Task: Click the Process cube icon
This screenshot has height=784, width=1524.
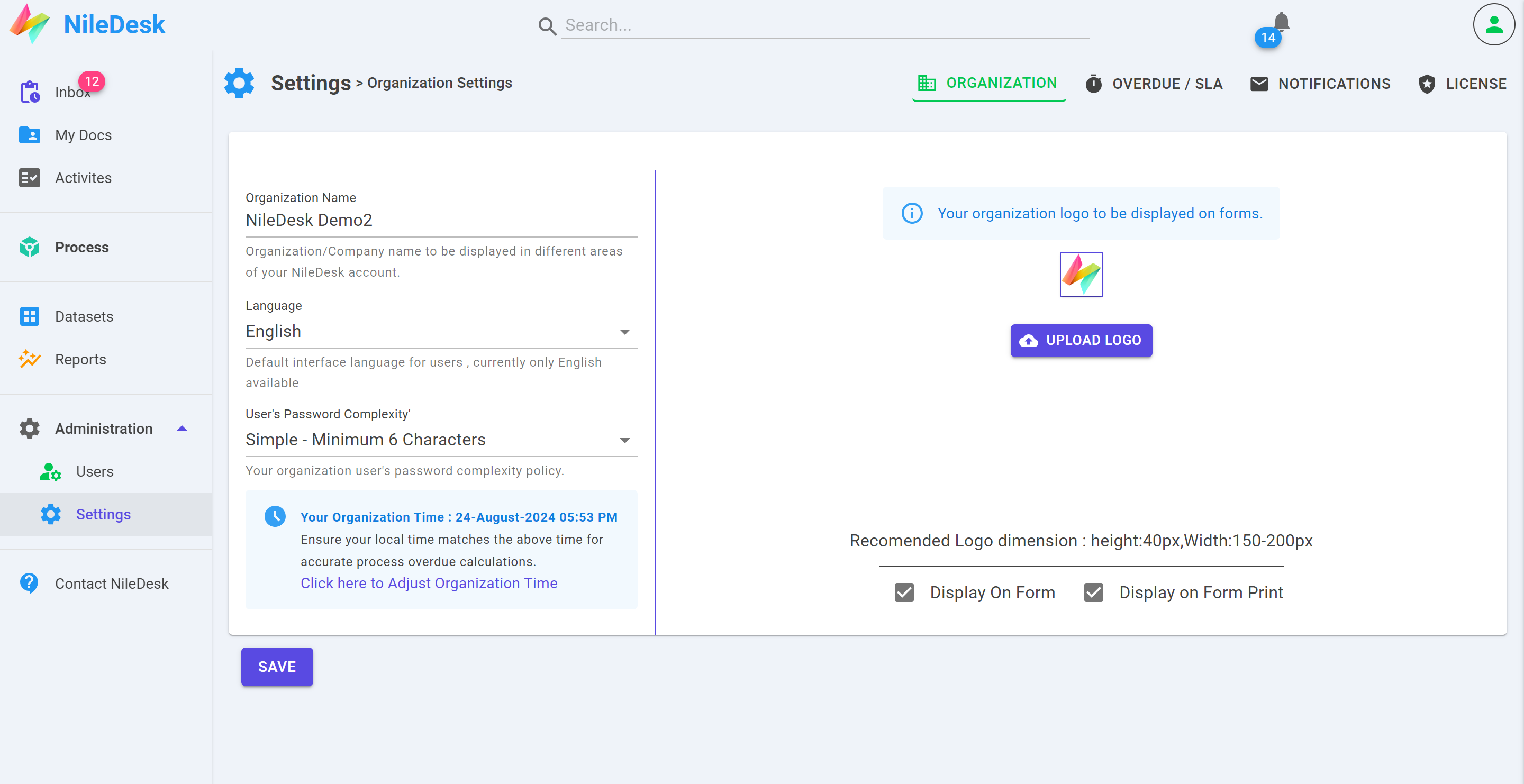Action: point(30,247)
